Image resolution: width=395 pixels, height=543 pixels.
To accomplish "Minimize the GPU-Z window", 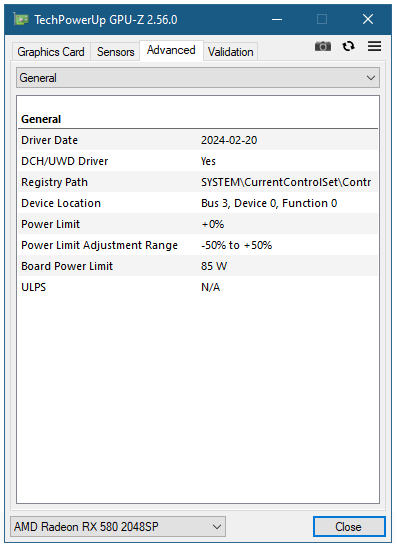I will point(277,19).
